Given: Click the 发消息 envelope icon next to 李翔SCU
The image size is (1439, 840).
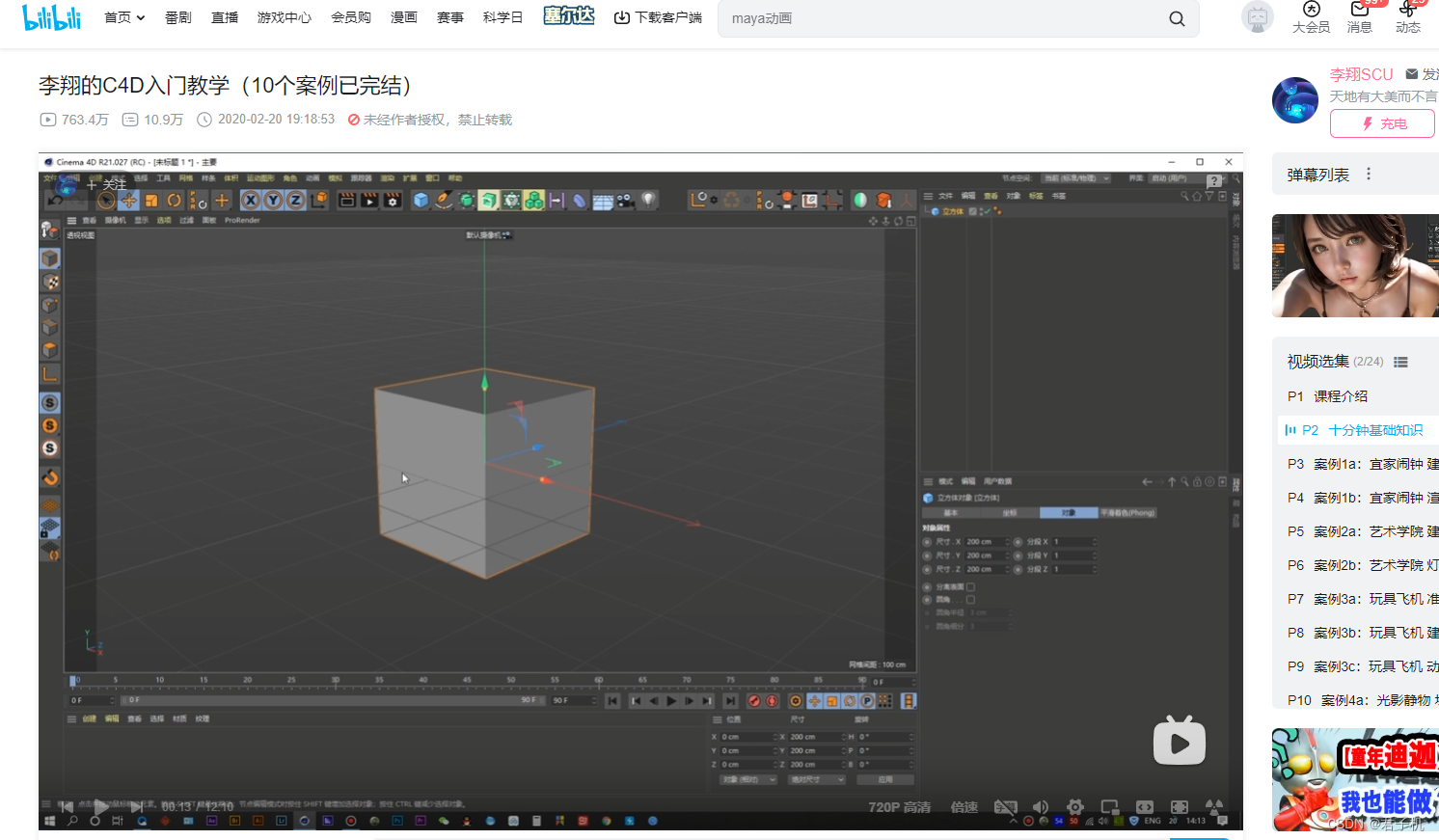Looking at the screenshot, I should pyautogui.click(x=1412, y=74).
